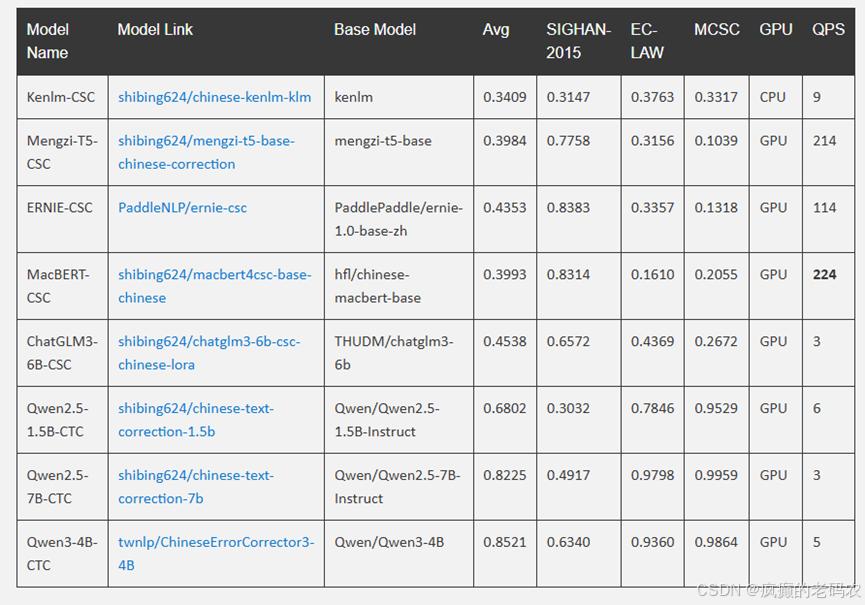Click Avg value 0.3984
This screenshot has width=865, height=605.
[x=505, y=141]
